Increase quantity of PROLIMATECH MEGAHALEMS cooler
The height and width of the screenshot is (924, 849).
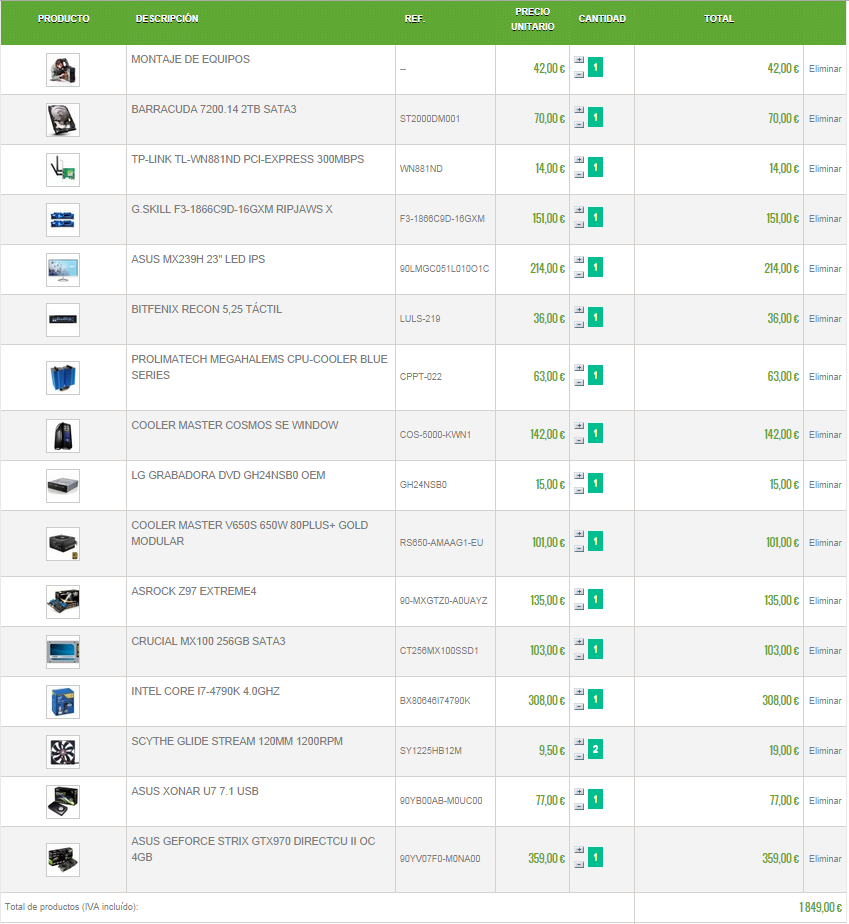(579, 368)
